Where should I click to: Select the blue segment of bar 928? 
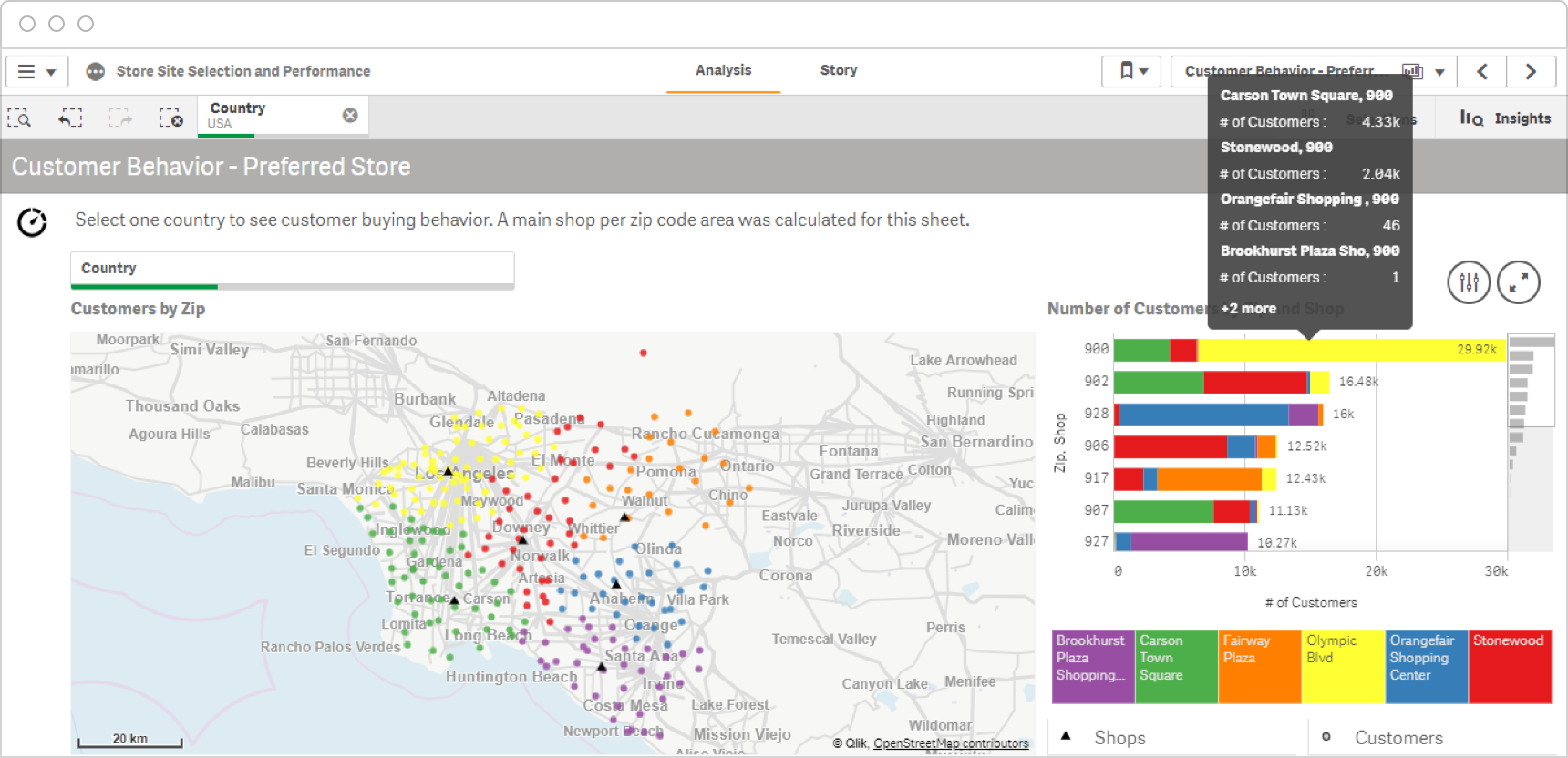[x=1203, y=415]
